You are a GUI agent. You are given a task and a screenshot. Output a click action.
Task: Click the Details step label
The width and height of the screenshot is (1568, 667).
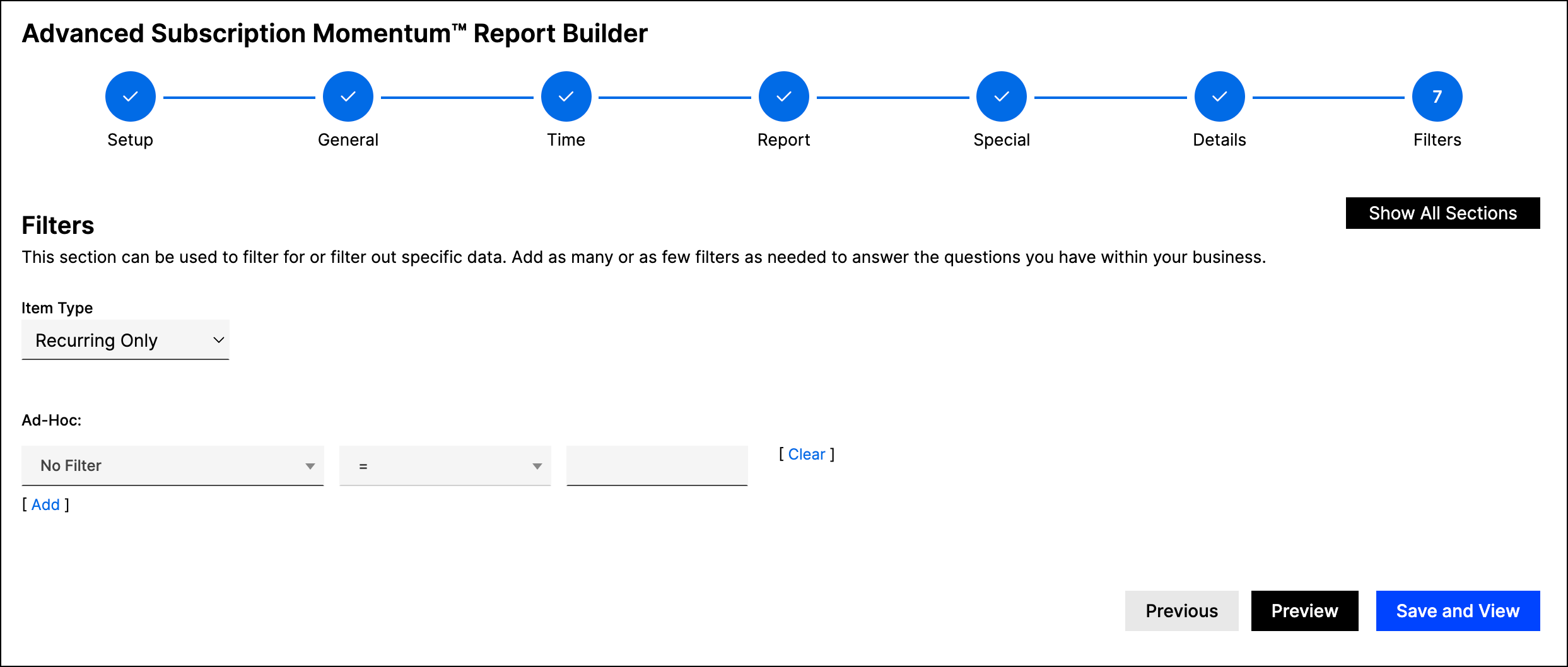(1220, 140)
